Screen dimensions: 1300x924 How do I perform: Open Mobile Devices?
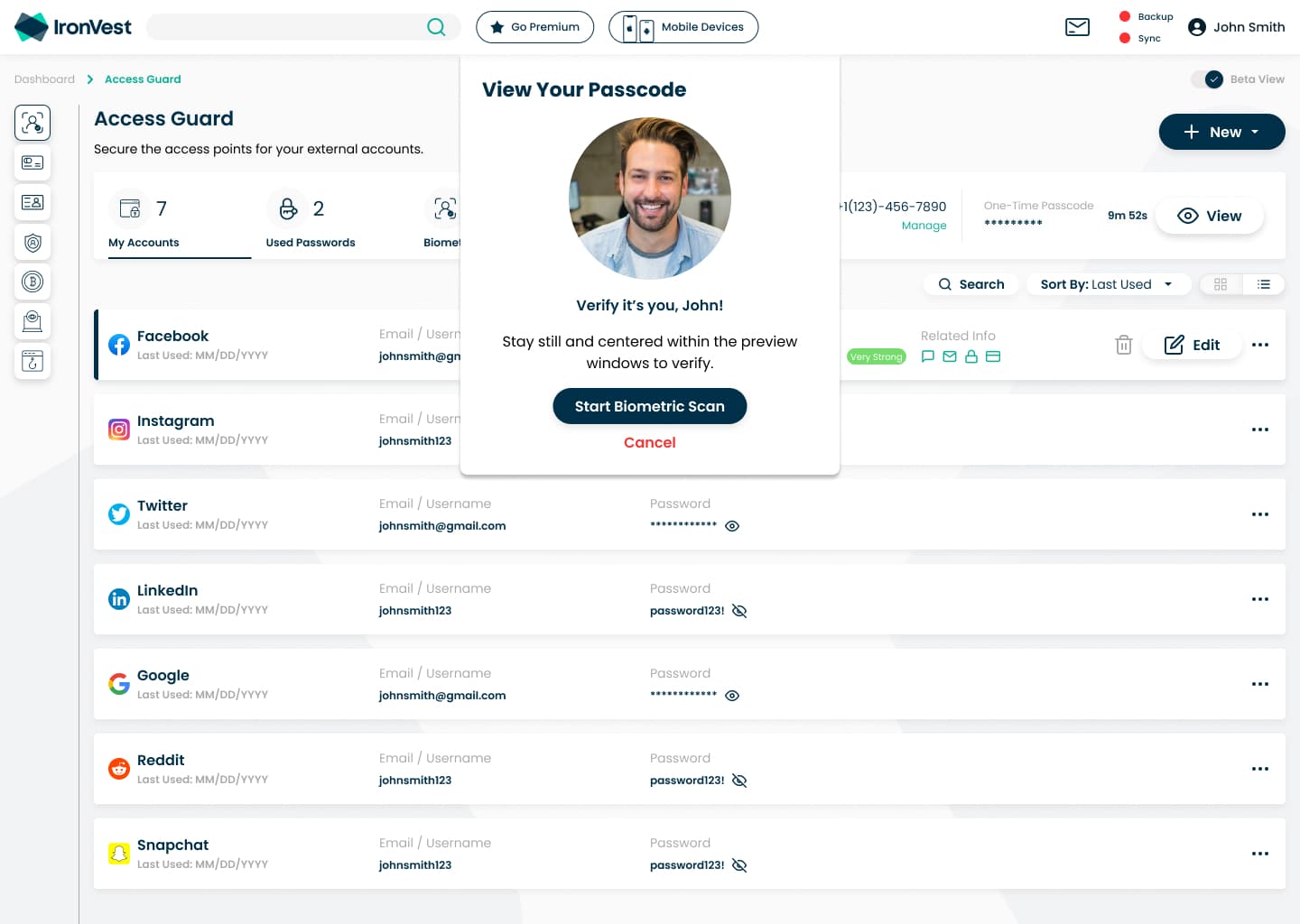point(683,27)
